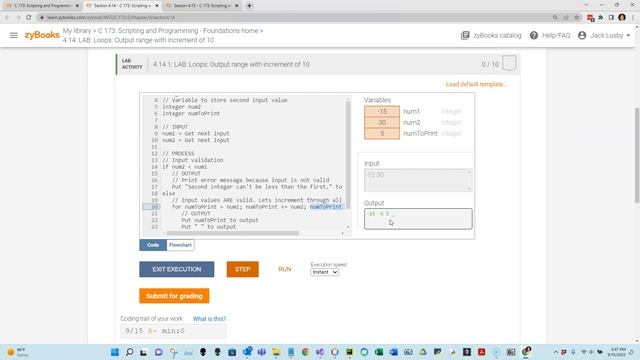Go forward using the browser forward arrow
640x360 pixels.
pos(18,18)
